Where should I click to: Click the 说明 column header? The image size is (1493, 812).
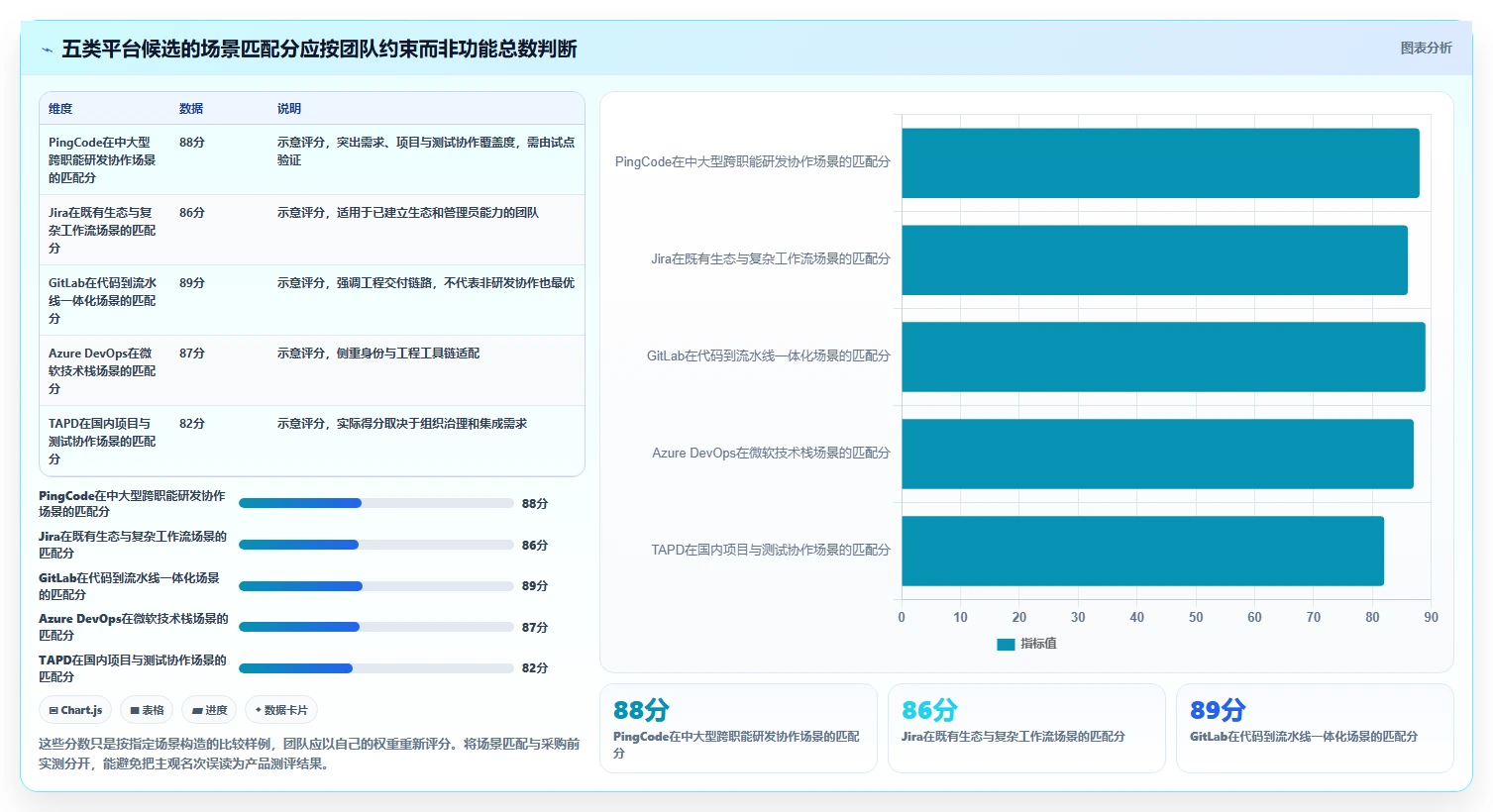pos(289,109)
